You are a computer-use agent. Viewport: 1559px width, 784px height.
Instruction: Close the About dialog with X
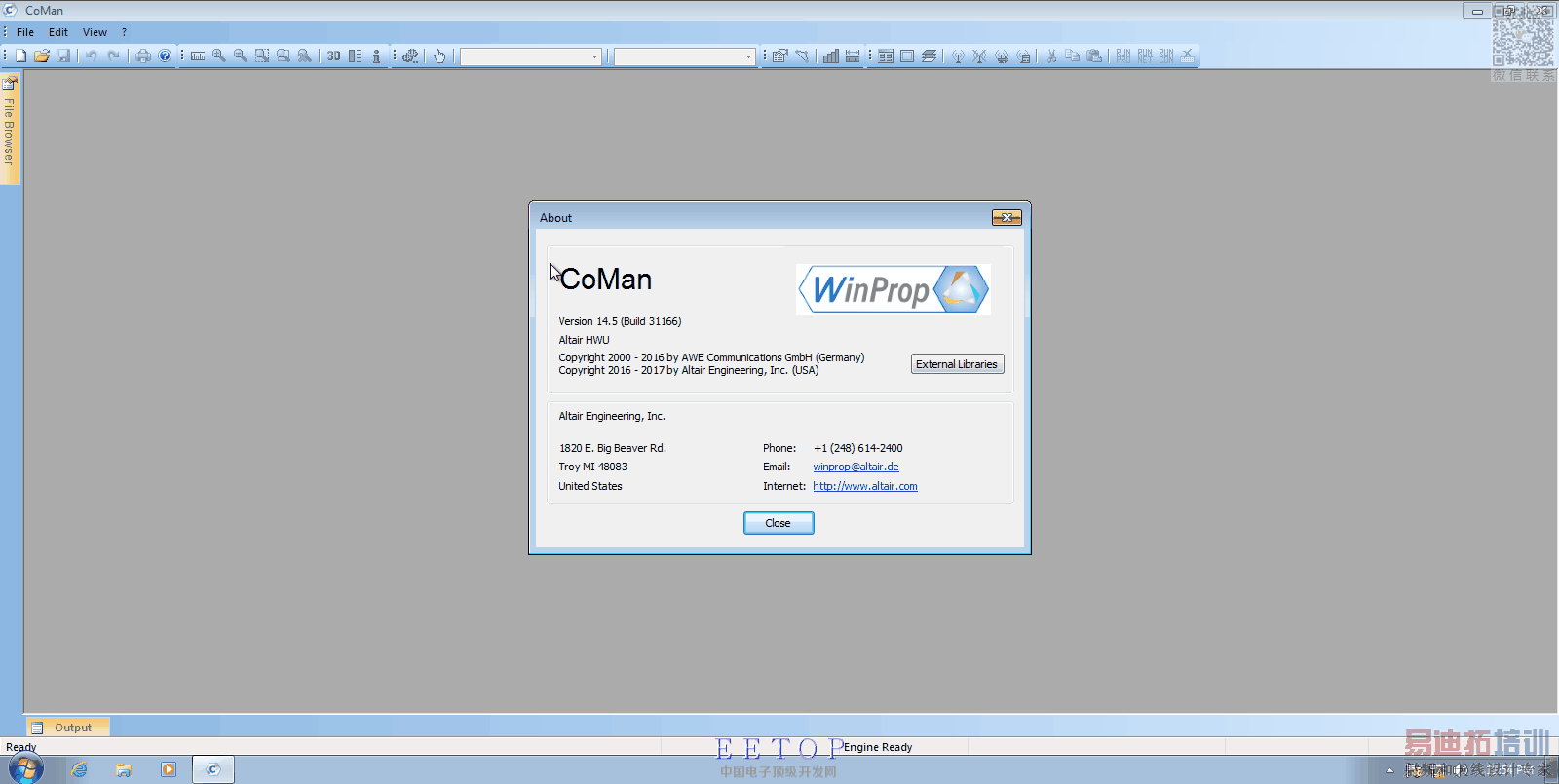(1007, 217)
